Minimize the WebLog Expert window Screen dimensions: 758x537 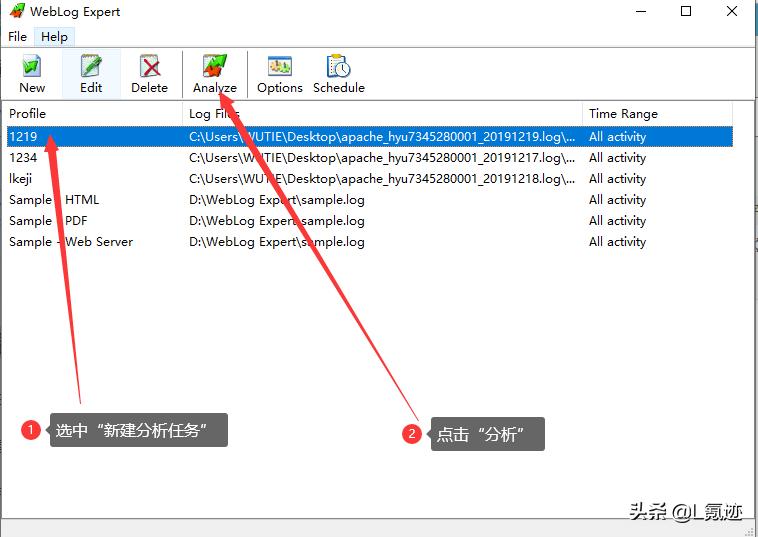tap(641, 11)
